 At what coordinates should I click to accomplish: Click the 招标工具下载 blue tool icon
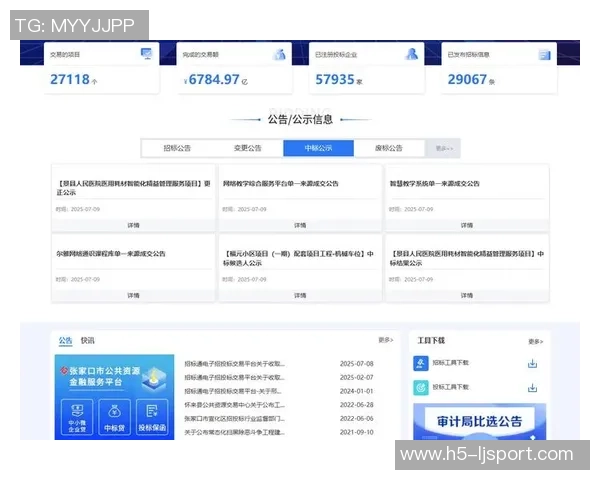[422, 363]
